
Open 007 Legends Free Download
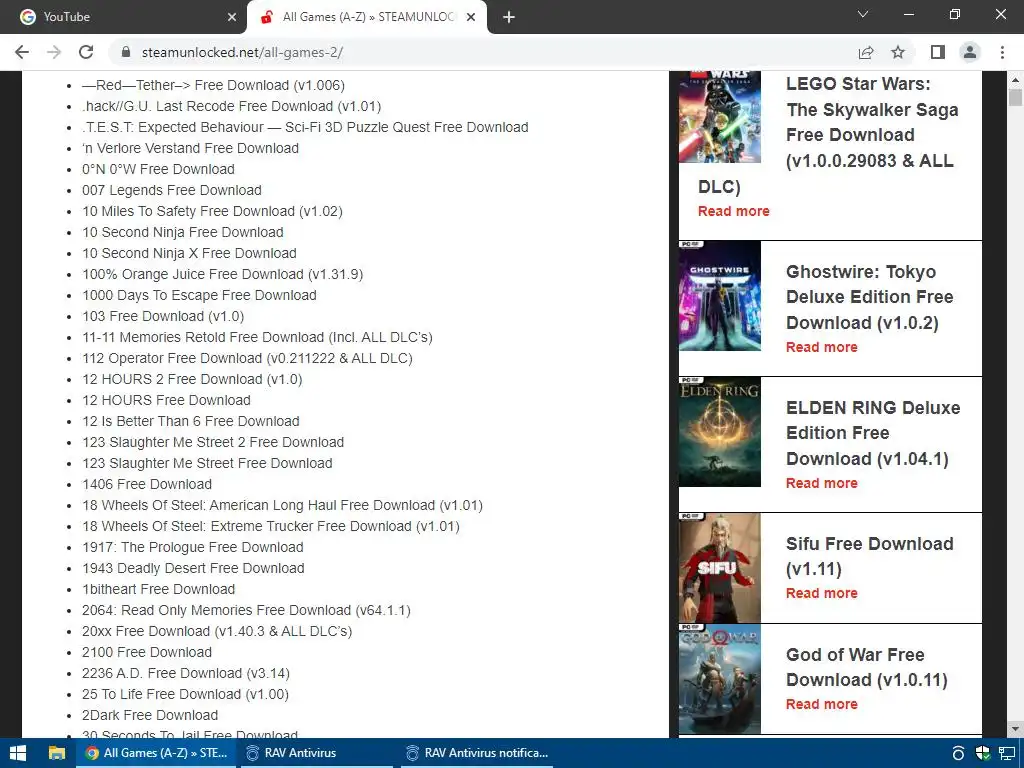click(x=172, y=190)
